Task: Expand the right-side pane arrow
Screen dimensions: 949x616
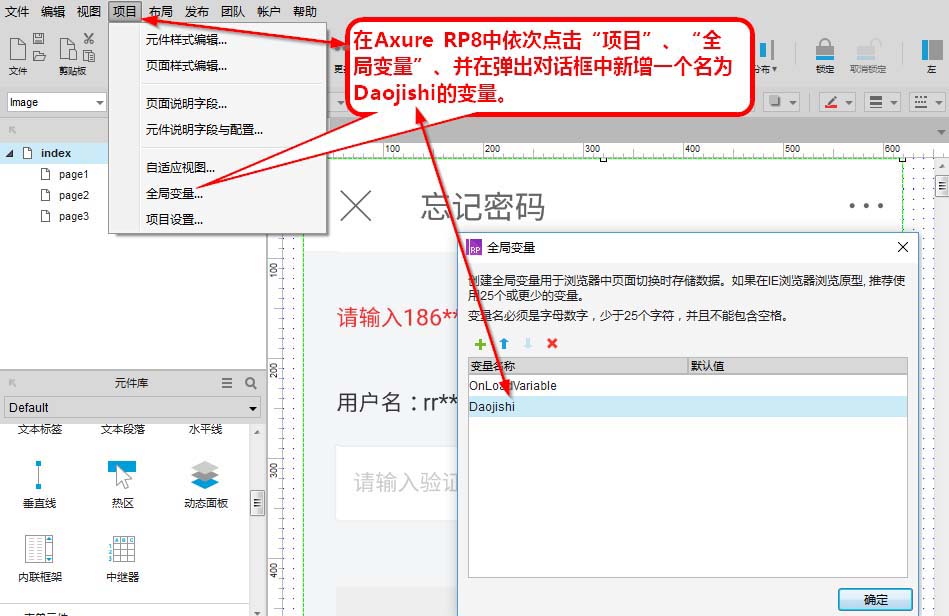Action: point(941,132)
